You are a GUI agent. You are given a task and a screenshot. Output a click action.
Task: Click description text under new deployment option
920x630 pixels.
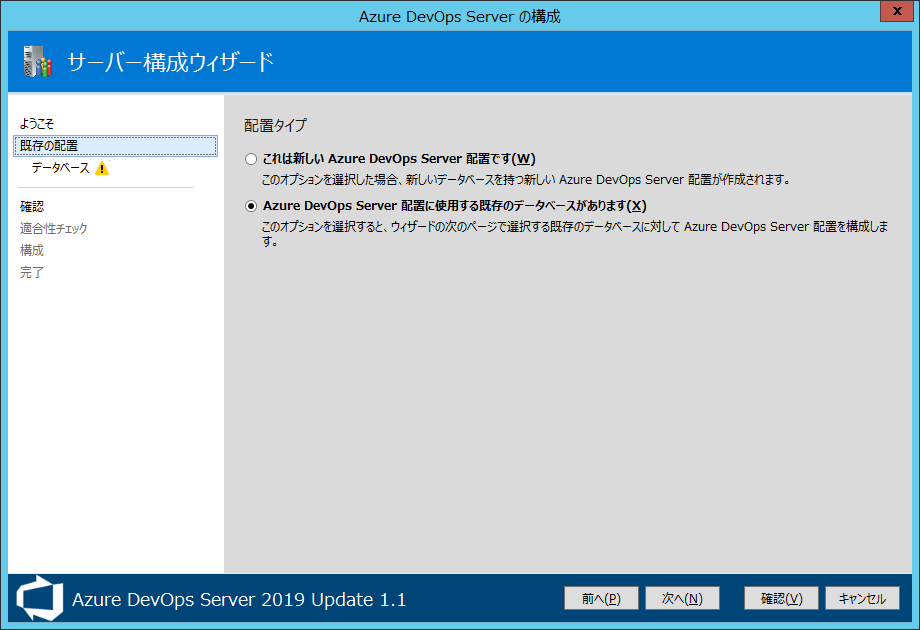pyautogui.click(x=526, y=180)
